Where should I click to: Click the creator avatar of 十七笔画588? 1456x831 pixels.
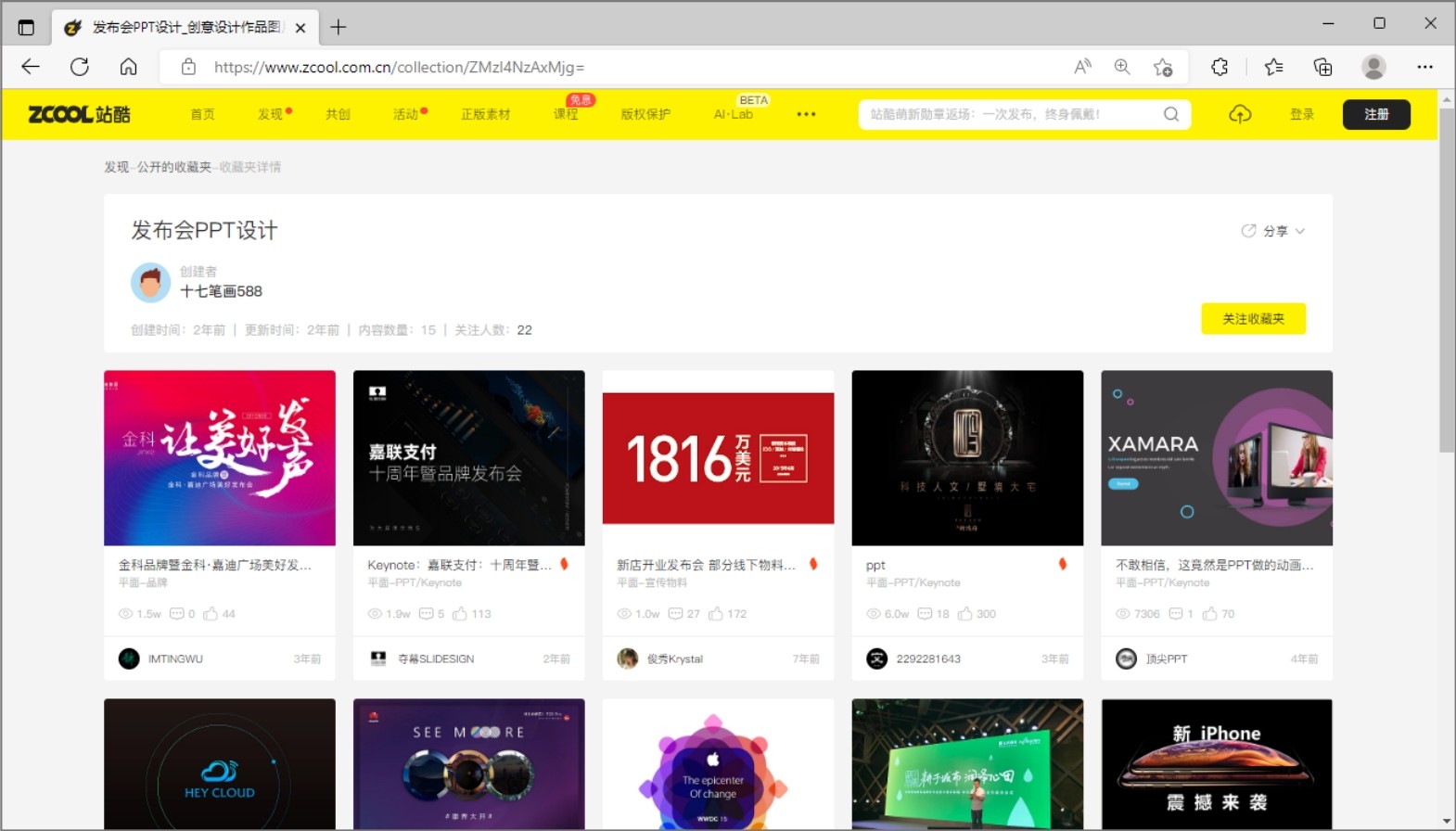click(150, 282)
